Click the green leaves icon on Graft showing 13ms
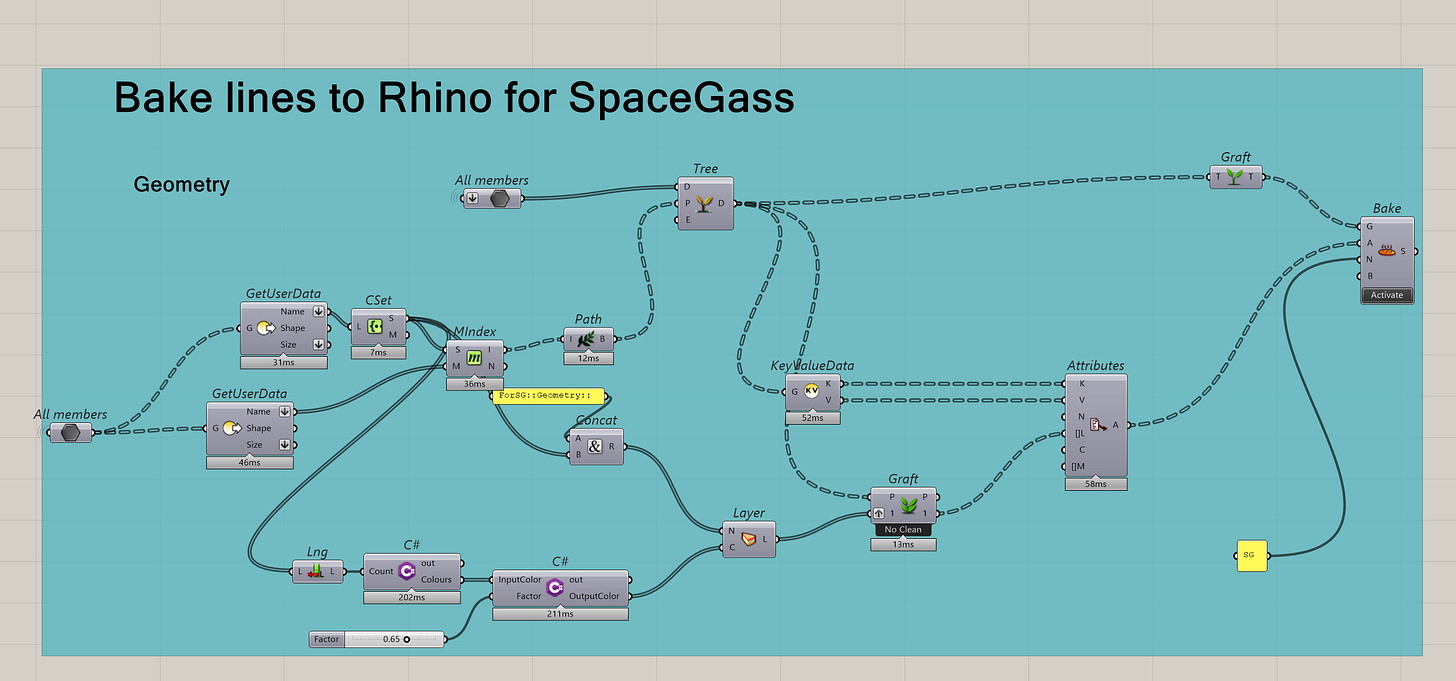This screenshot has height=681, width=1456. (x=909, y=505)
